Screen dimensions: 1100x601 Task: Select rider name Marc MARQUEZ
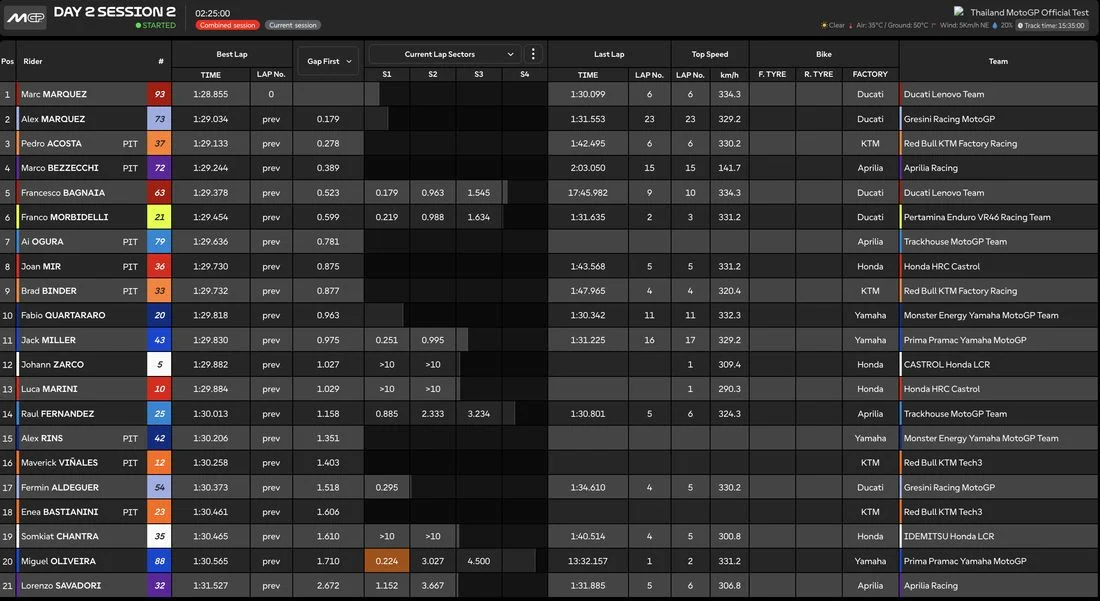(x=53, y=94)
